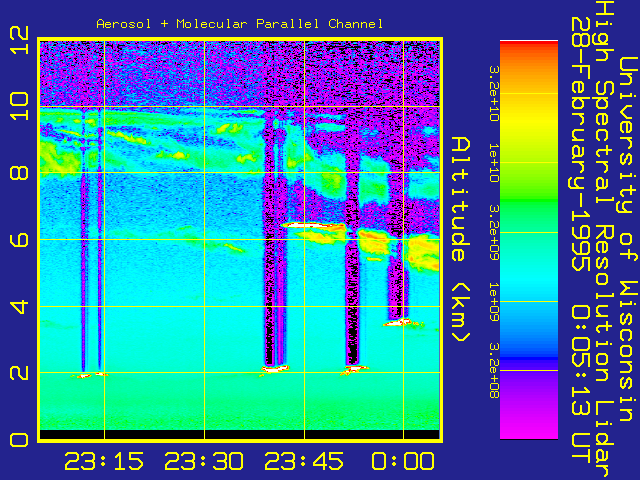Click the white cloud base near 3.5 km
The width and height of the screenshot is (640, 480).
point(398,322)
